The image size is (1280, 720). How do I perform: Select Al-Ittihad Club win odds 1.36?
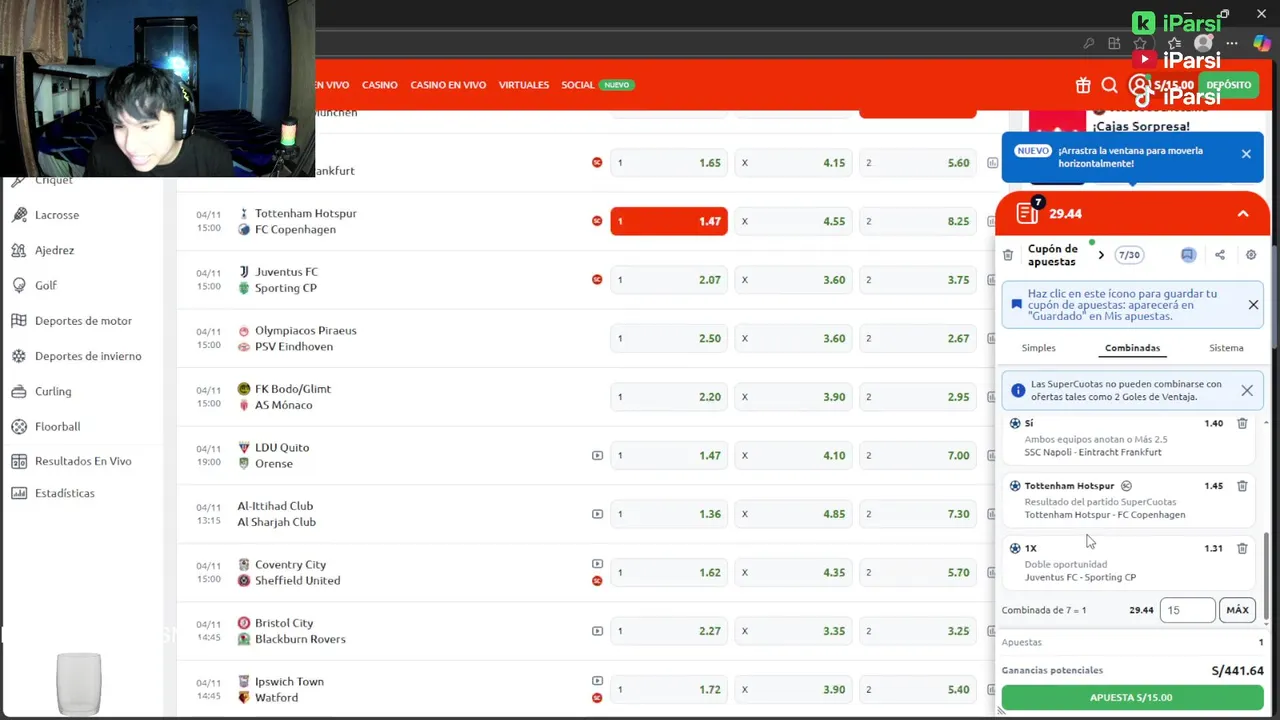tap(669, 514)
